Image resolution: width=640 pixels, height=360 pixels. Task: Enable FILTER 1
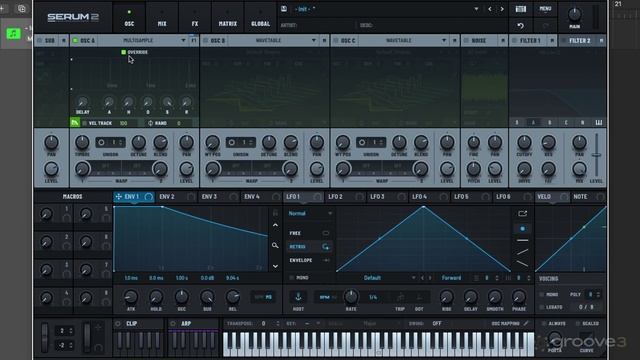click(515, 40)
